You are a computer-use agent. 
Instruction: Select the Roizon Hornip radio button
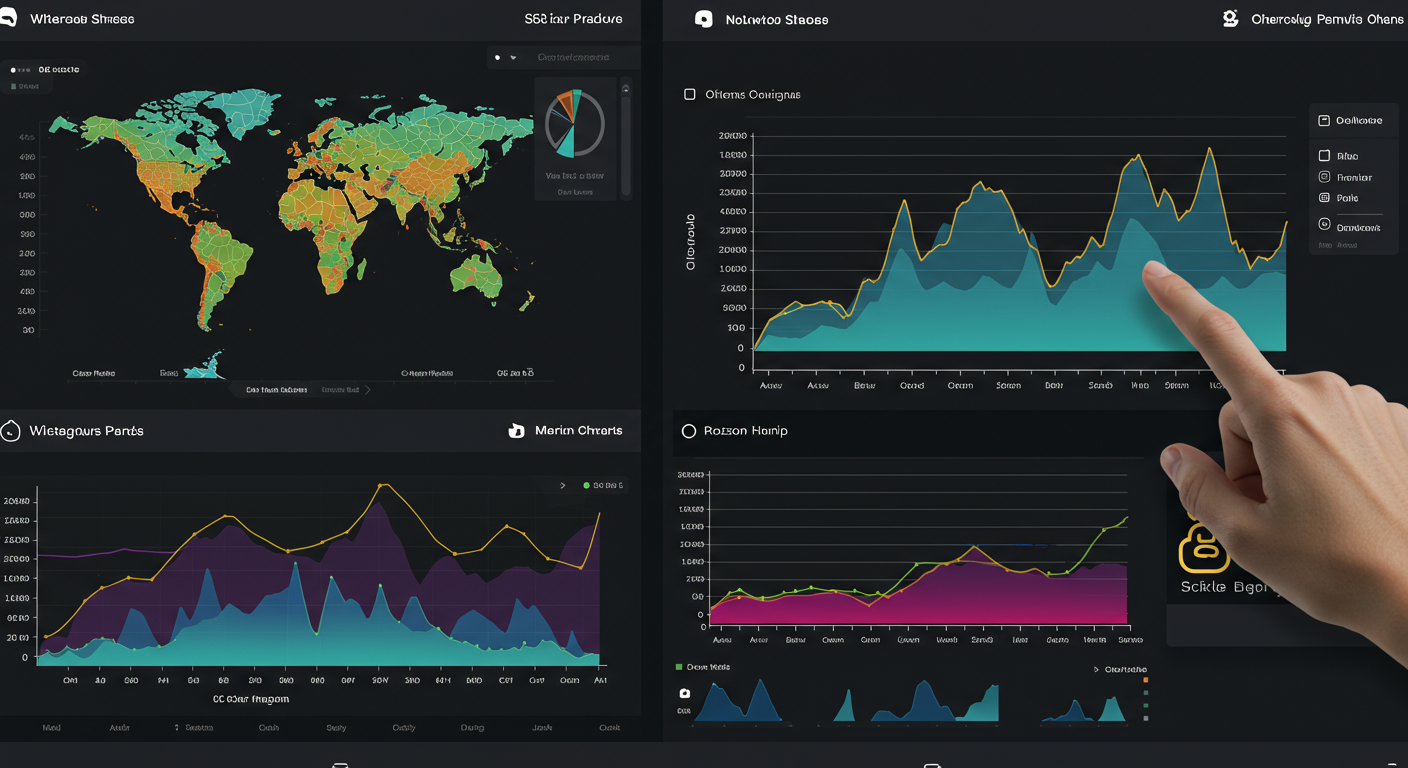point(688,431)
